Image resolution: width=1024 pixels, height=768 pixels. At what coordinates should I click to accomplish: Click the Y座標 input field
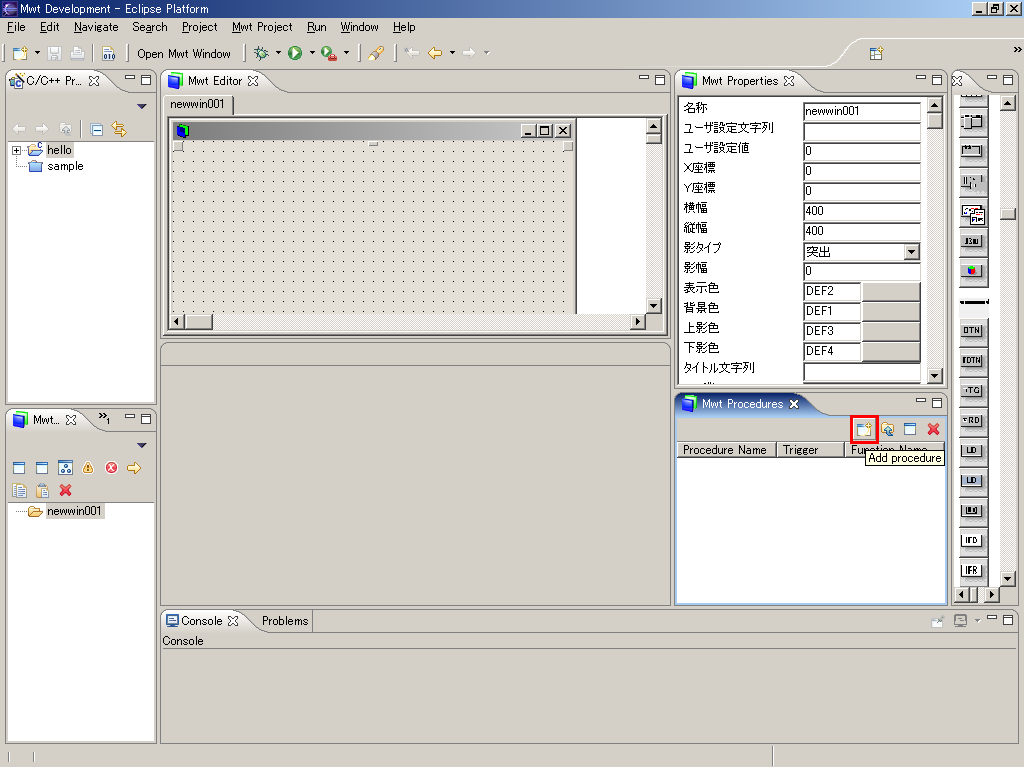tap(862, 191)
